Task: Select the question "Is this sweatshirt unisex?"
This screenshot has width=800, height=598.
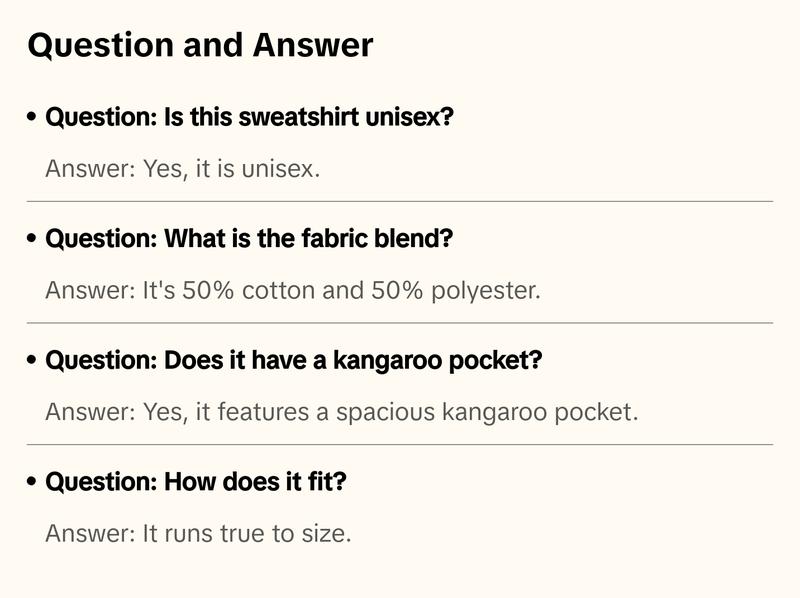Action: 250,117
